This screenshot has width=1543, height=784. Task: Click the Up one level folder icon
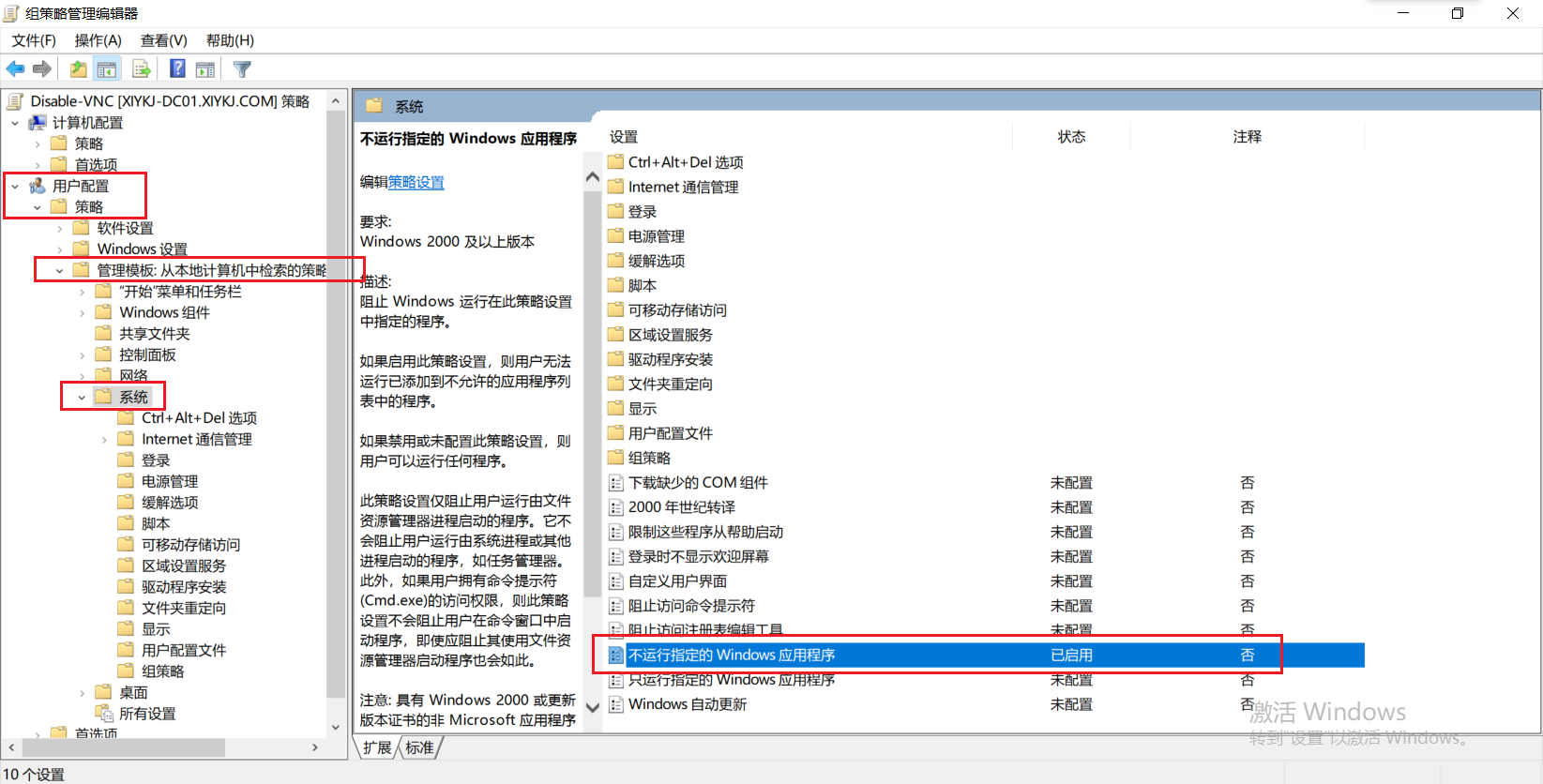[79, 68]
